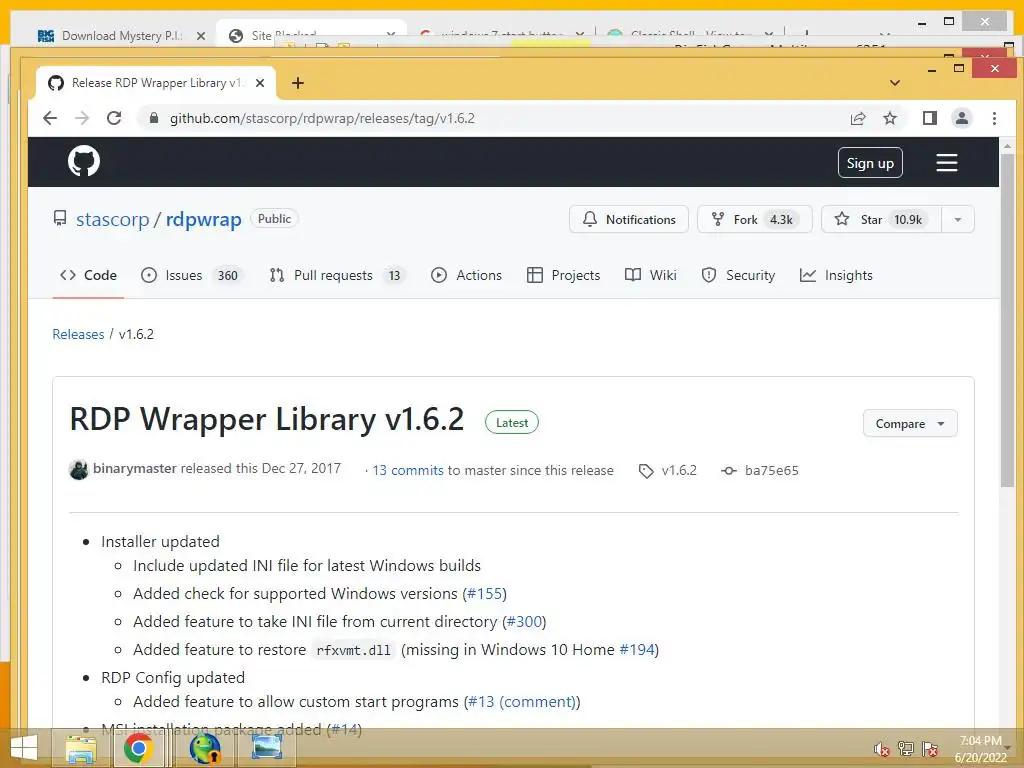Open the Insights tab

click(837, 276)
